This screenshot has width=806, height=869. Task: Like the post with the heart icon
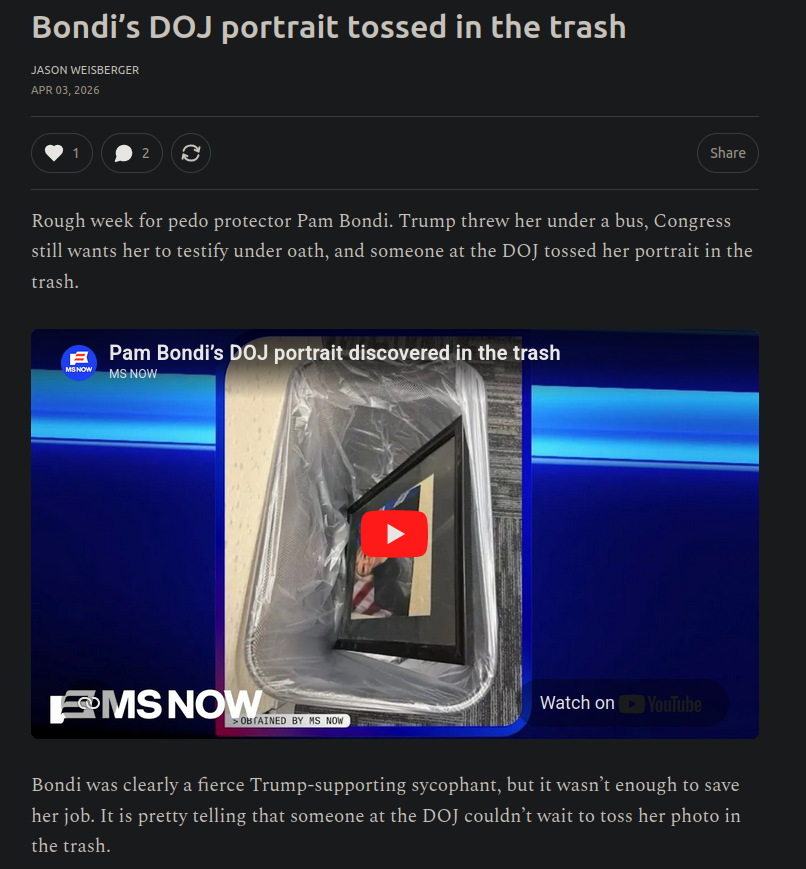click(54, 153)
